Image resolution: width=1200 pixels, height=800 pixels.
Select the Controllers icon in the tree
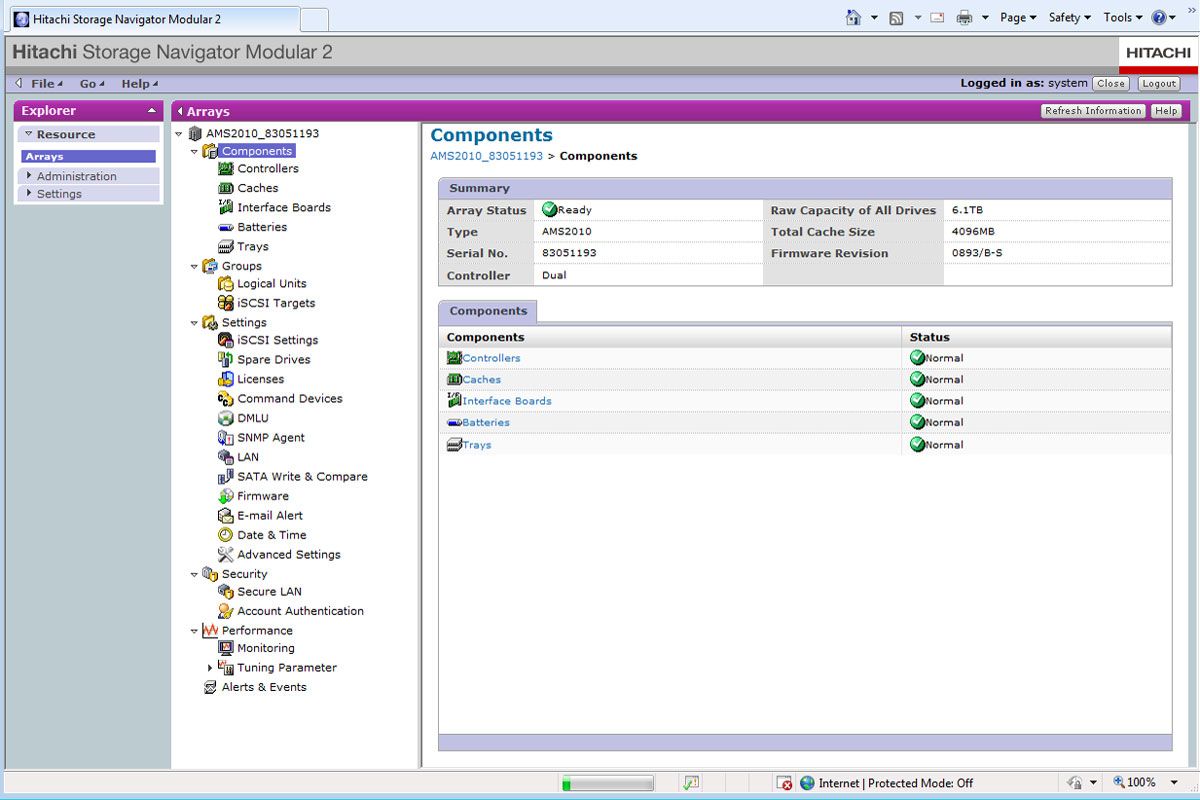227,168
